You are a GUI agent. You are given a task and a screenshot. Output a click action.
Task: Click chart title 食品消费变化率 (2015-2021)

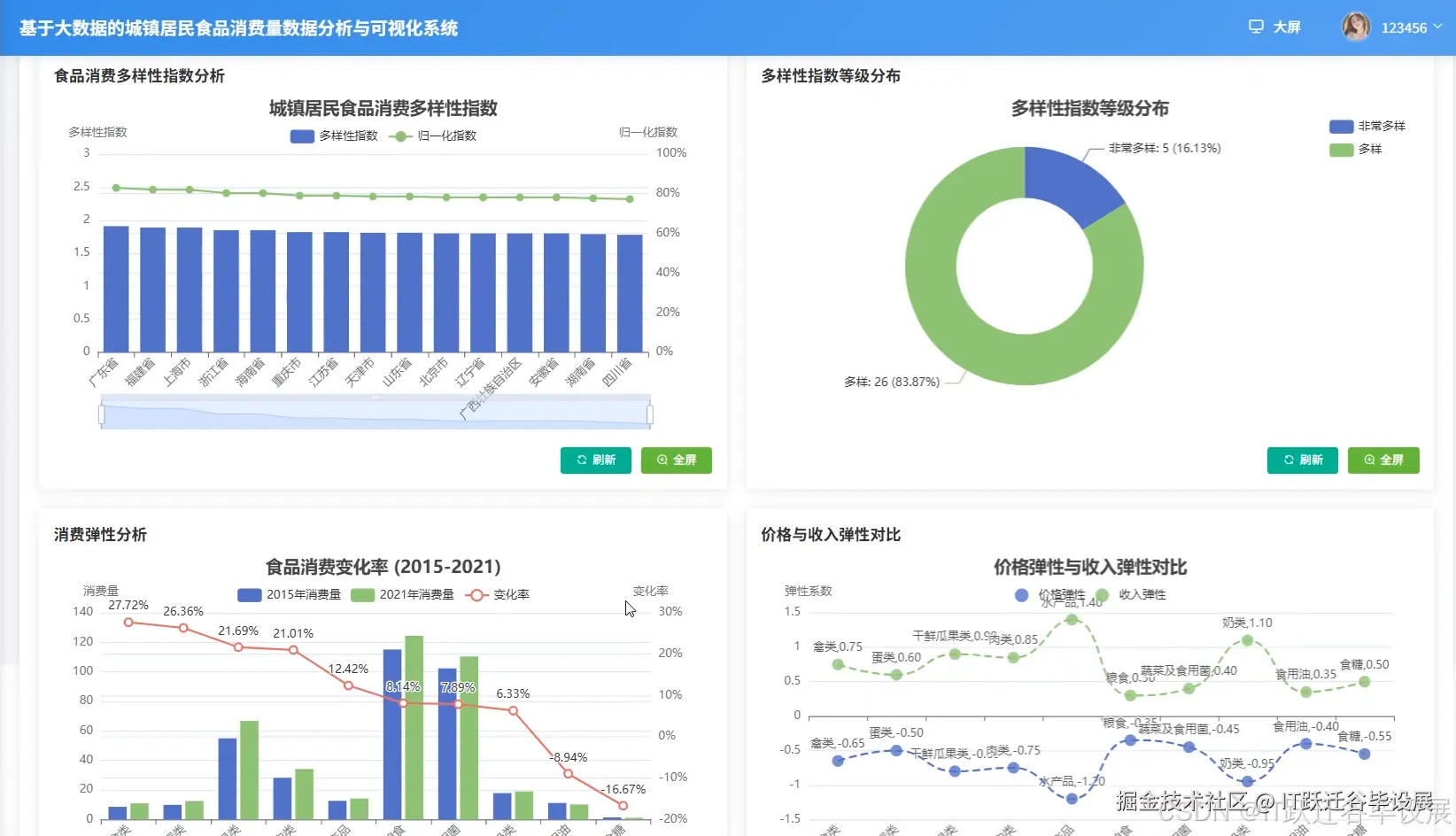pyautogui.click(x=383, y=567)
